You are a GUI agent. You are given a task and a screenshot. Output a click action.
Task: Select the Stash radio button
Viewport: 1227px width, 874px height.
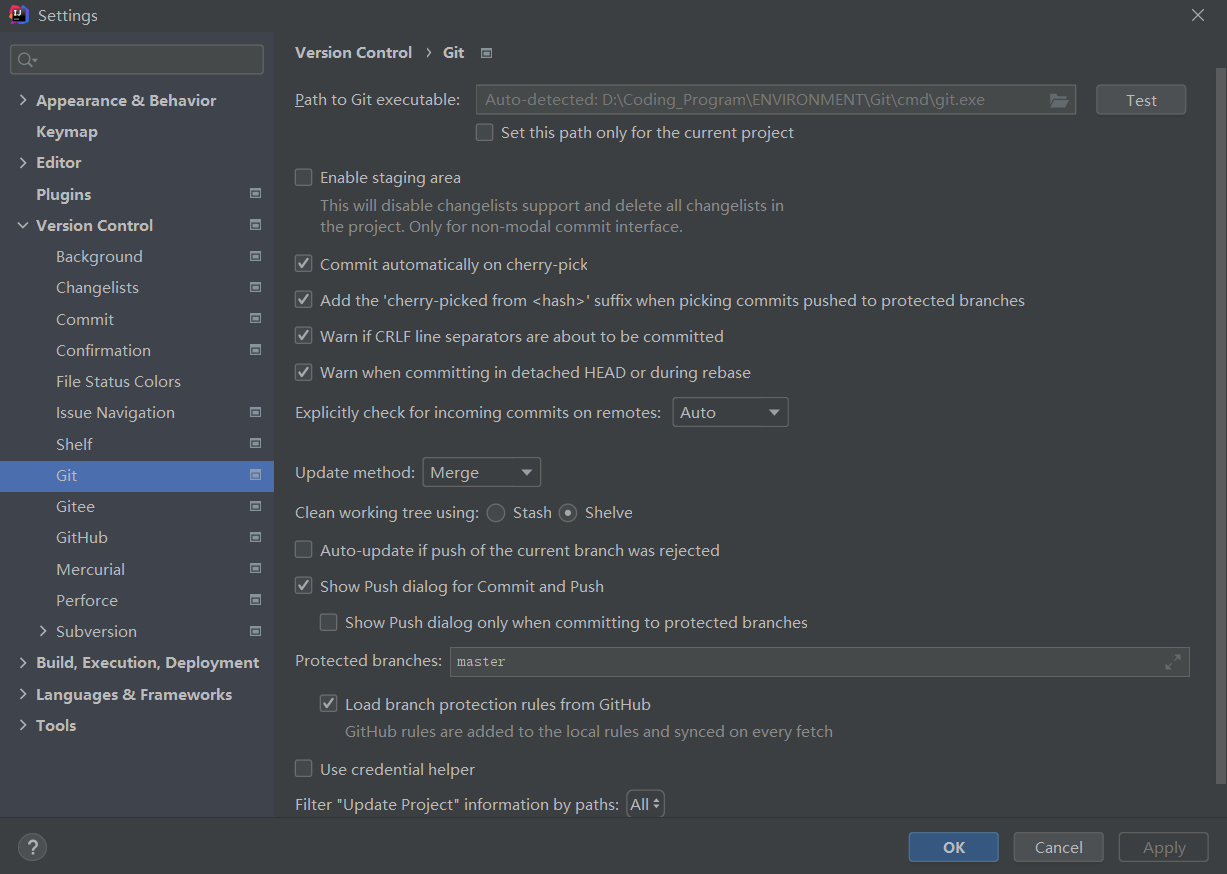pyautogui.click(x=496, y=513)
